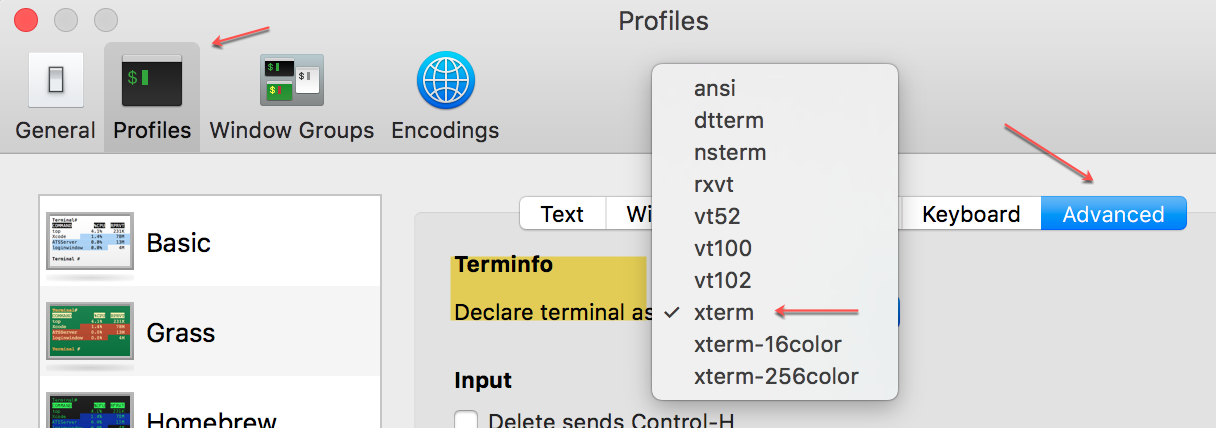Choose vt100 from the popup menu
This screenshot has height=428, width=1216.
(723, 248)
